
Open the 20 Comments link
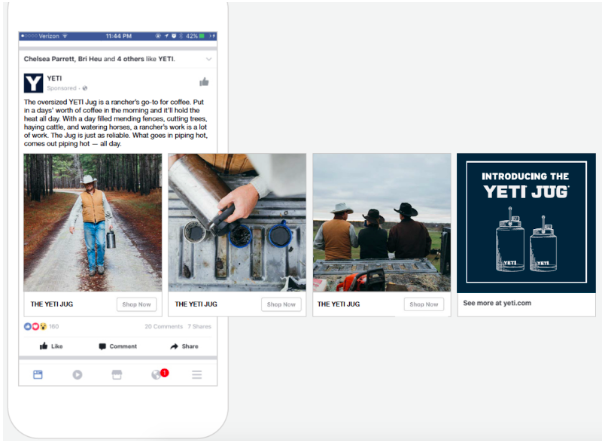click(x=164, y=327)
